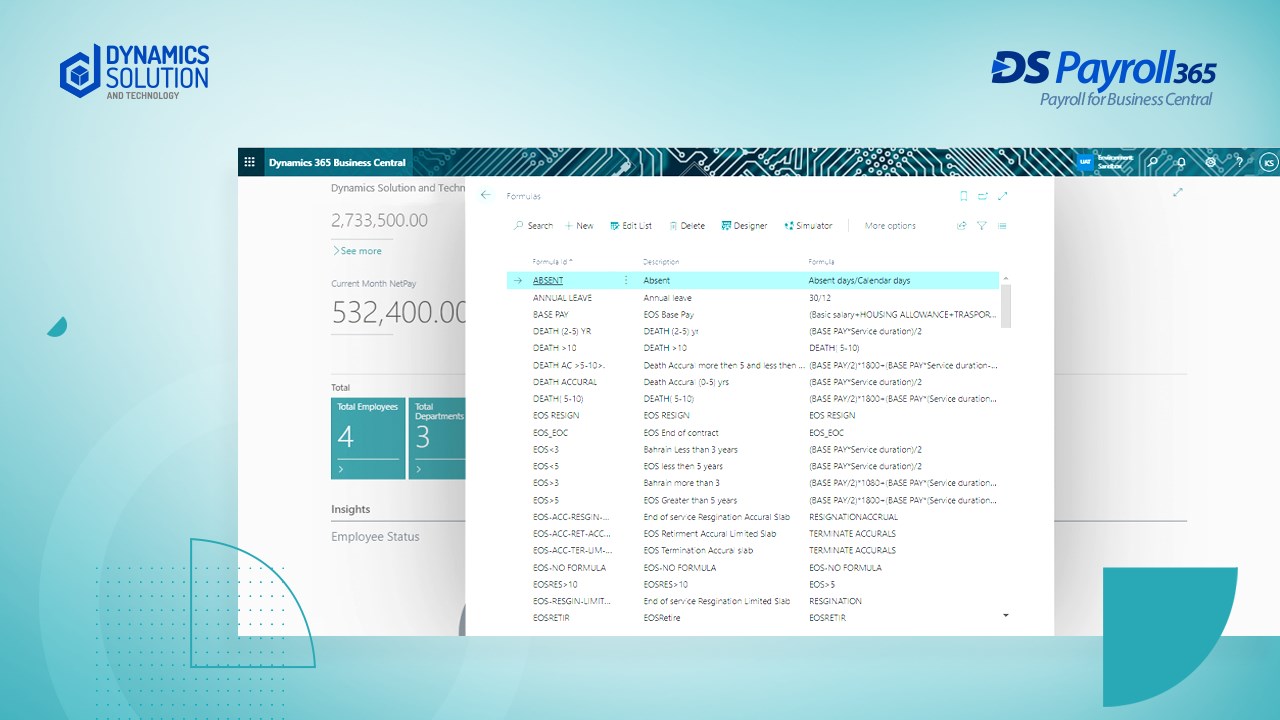Screen dimensions: 1280x720
Task: Sort by Formula column header
Action: pyautogui.click(x=821, y=262)
